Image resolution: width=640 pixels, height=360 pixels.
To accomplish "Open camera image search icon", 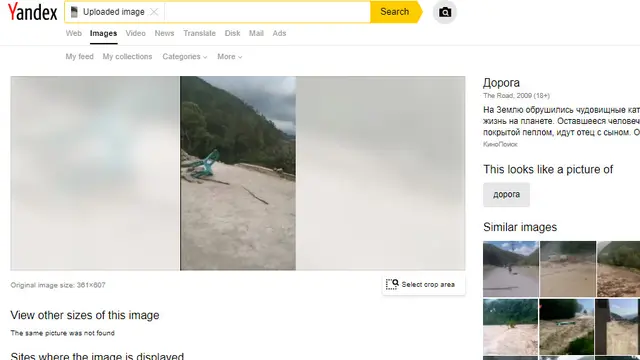I will [444, 12].
